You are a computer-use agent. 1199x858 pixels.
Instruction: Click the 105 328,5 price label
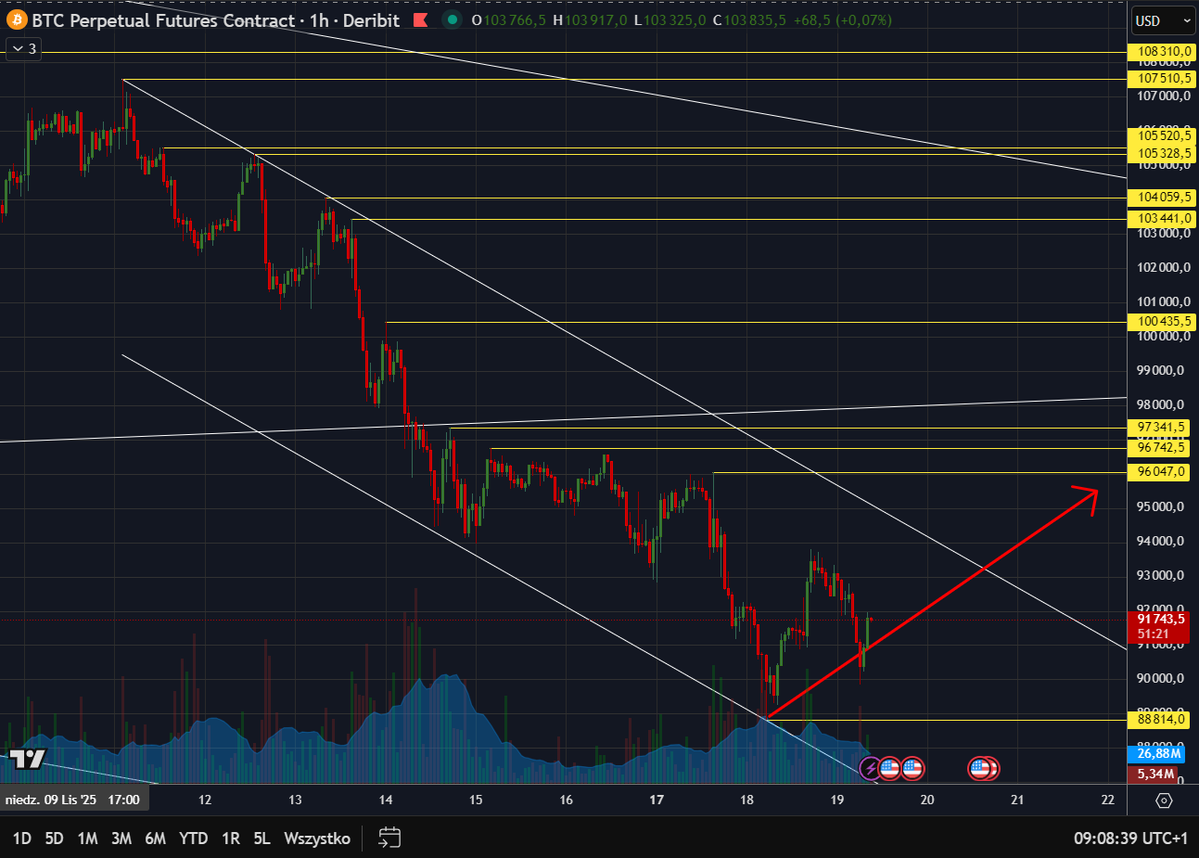point(1161,154)
